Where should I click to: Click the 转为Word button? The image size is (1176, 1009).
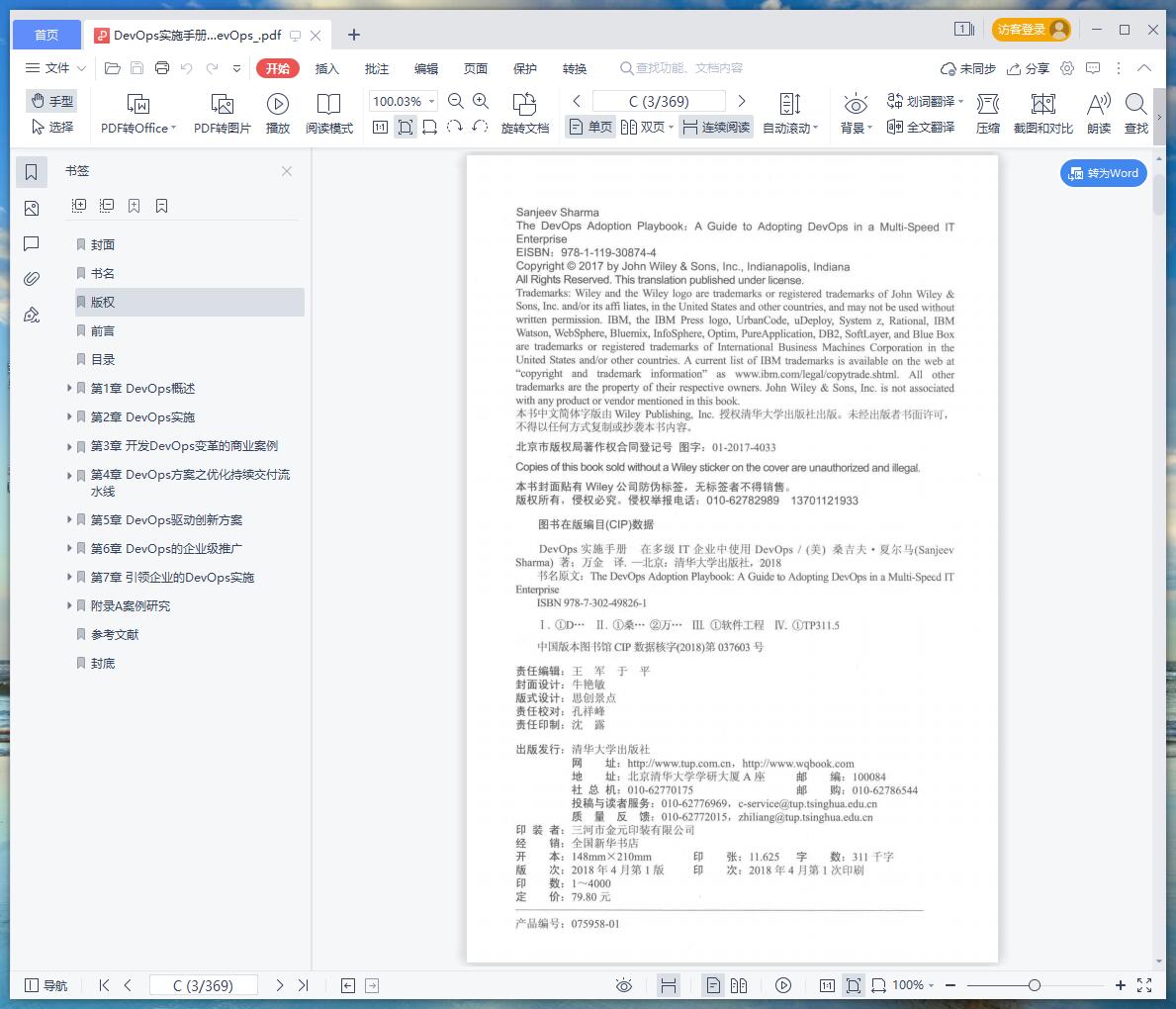[1103, 173]
